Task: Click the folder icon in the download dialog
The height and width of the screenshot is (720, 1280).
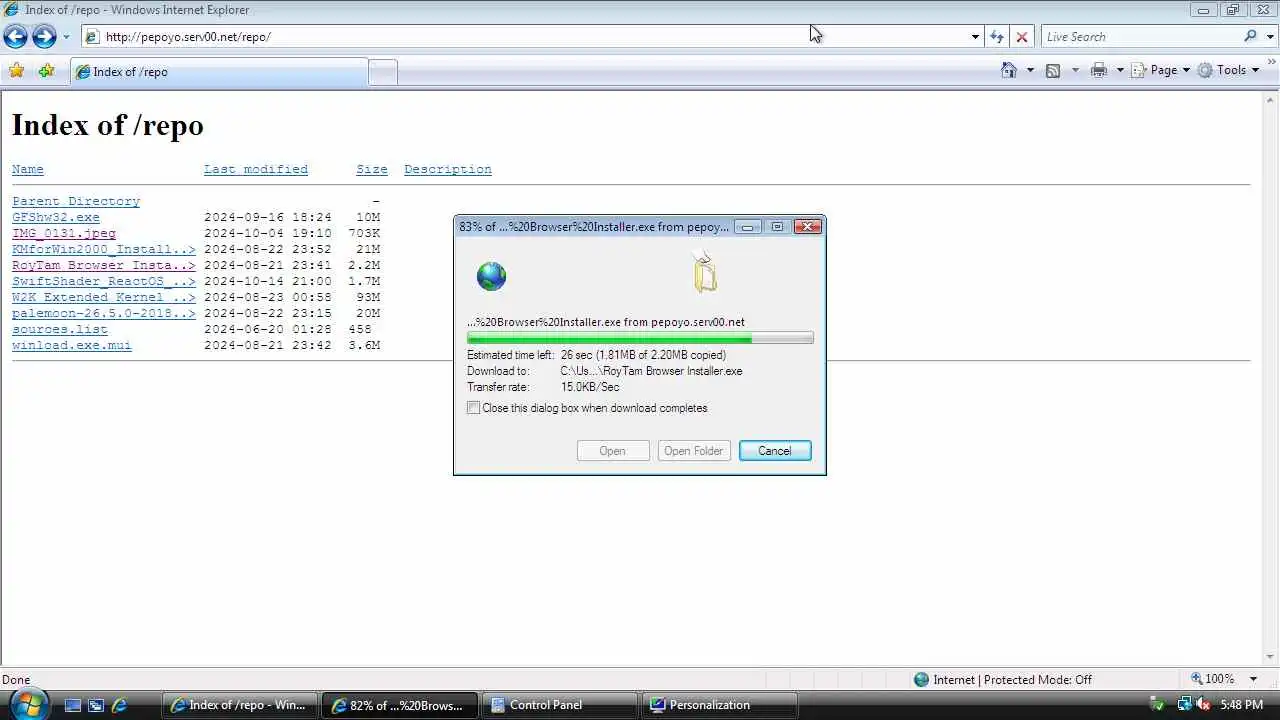Action: click(x=706, y=272)
